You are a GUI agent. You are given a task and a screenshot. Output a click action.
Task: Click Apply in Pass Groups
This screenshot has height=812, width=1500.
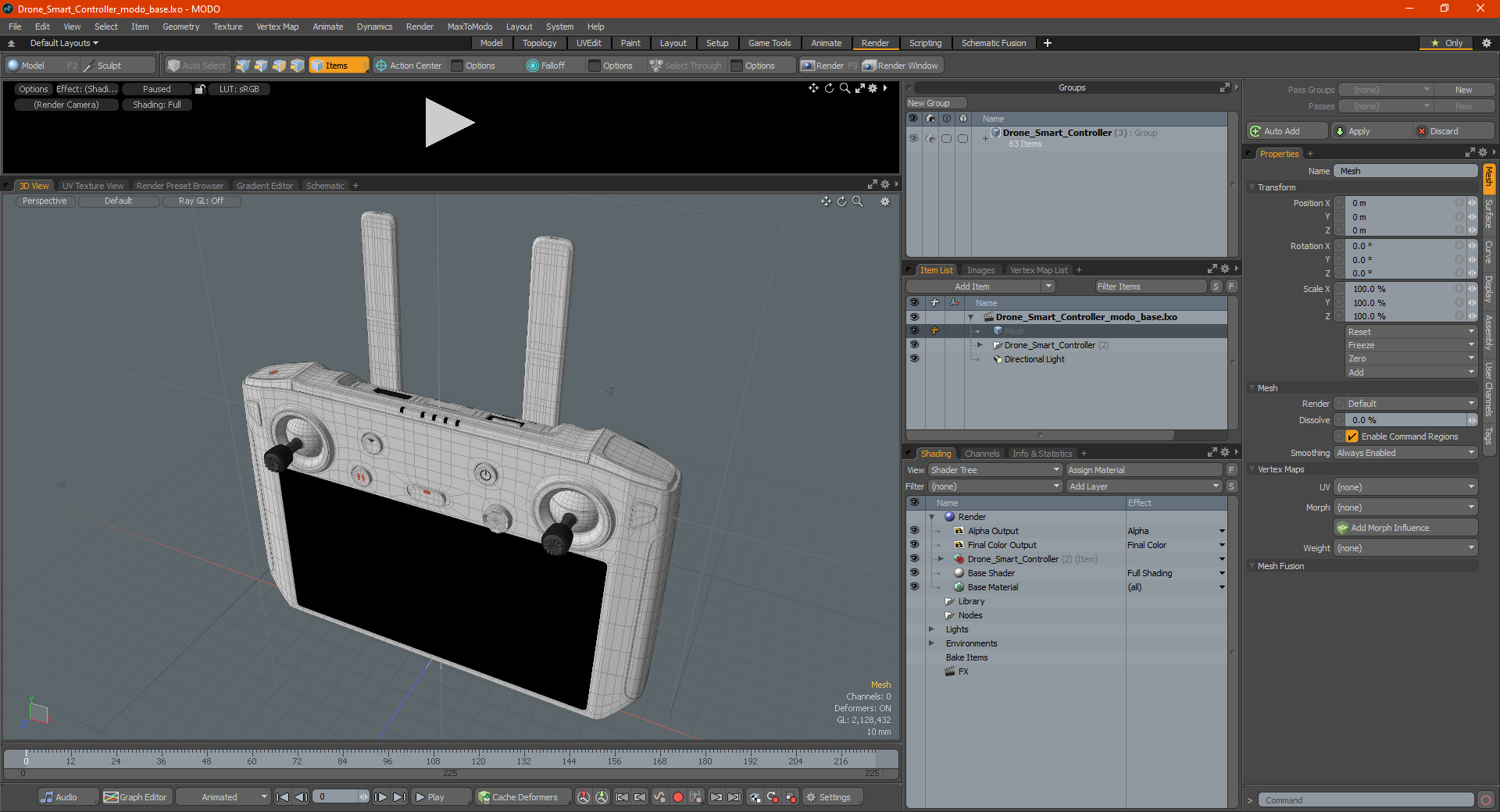[x=1370, y=131]
